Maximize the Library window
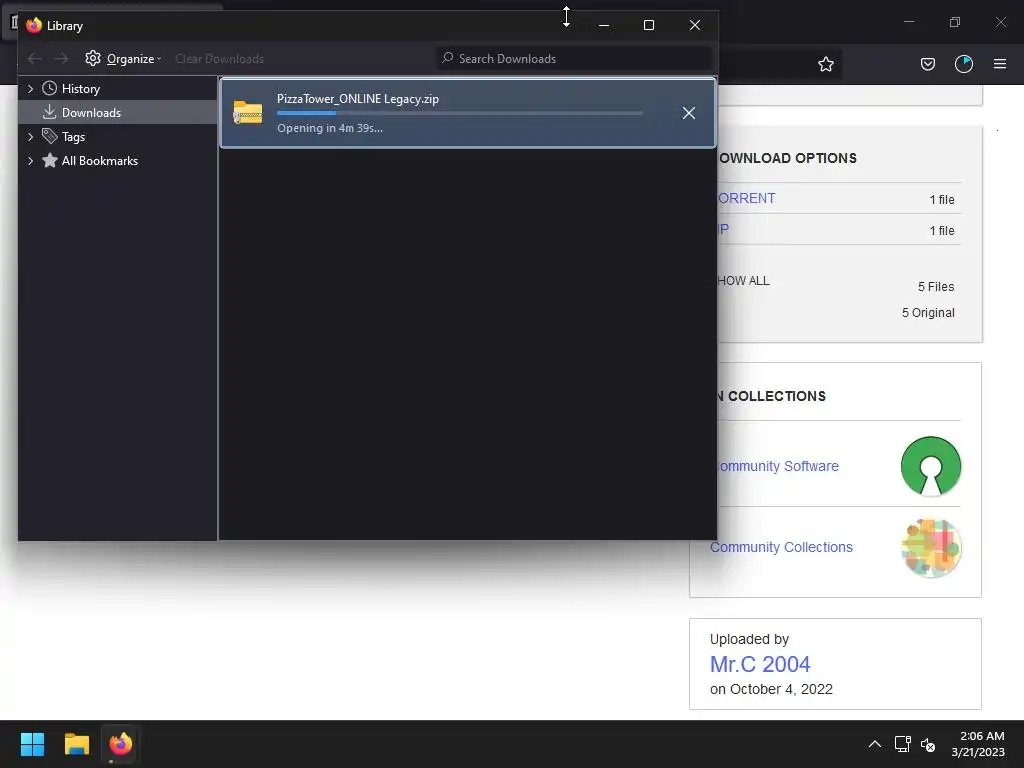This screenshot has width=1024, height=768. tap(648, 25)
